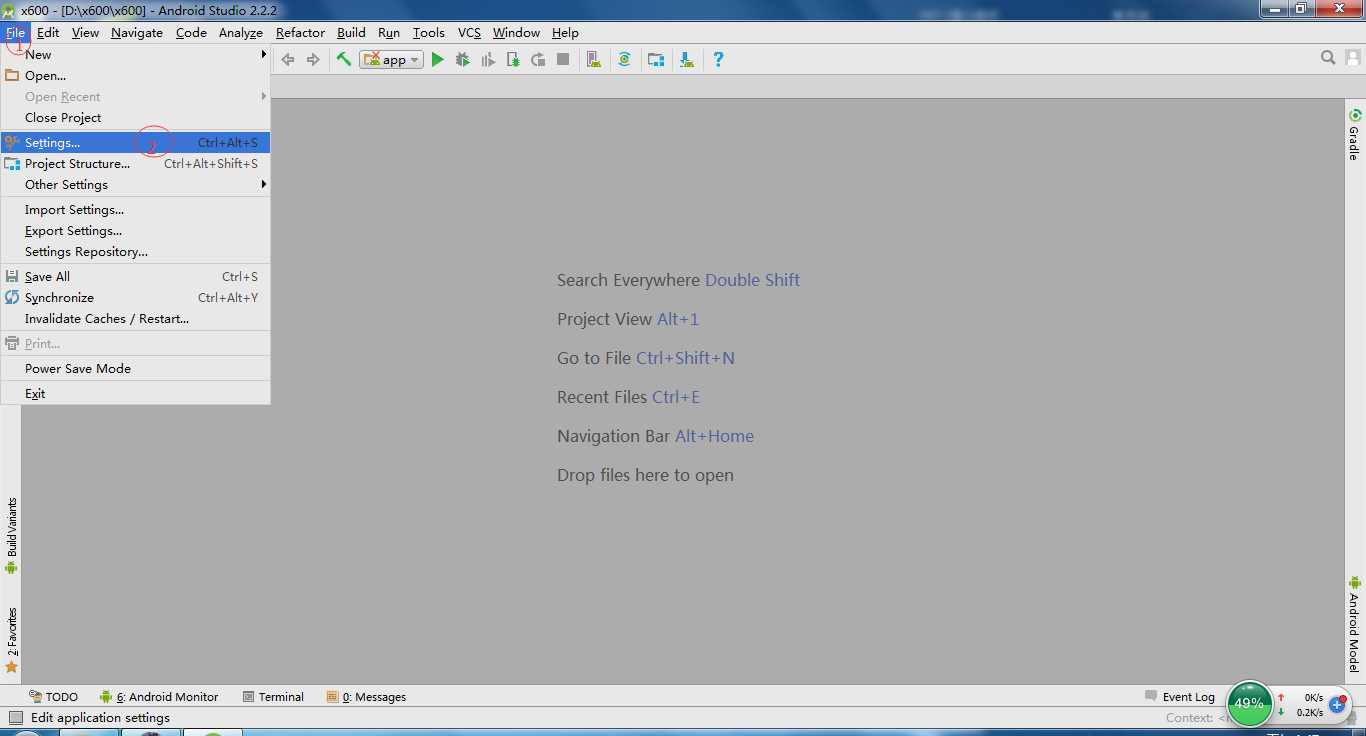The height and width of the screenshot is (736, 1366).
Task: Toggle Power Save Mode
Action: pos(135,369)
